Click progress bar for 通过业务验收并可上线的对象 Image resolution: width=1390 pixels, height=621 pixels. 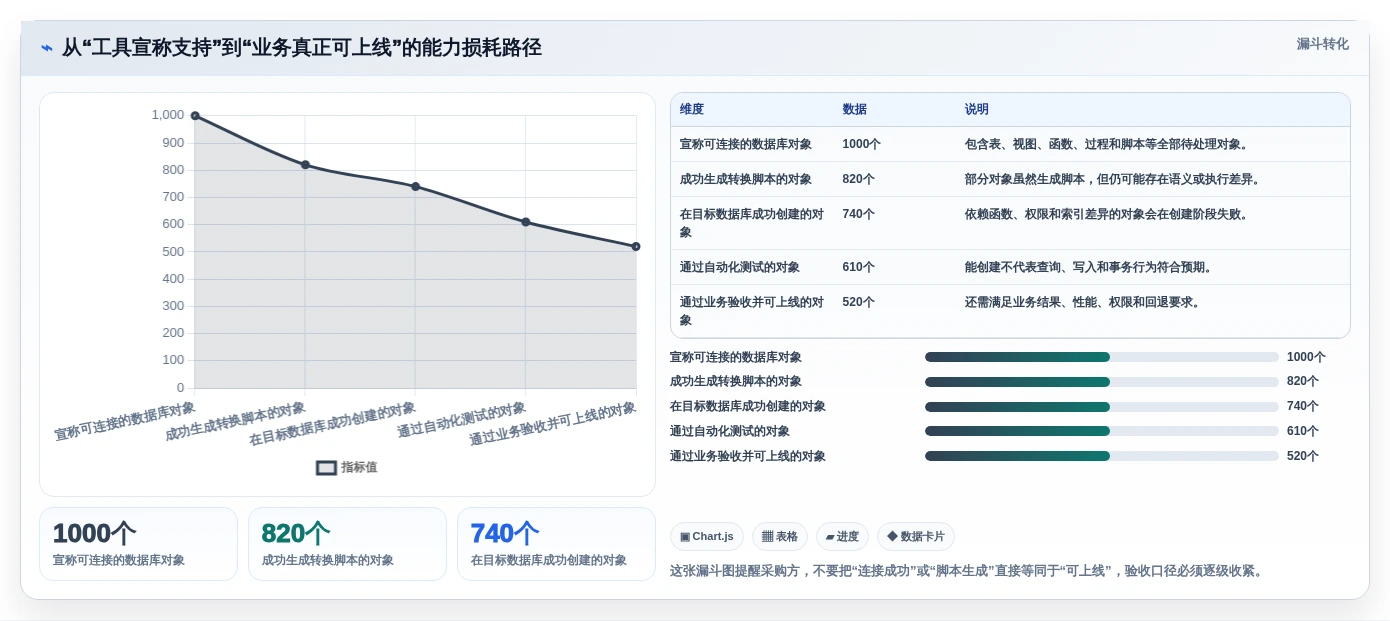(1101, 456)
